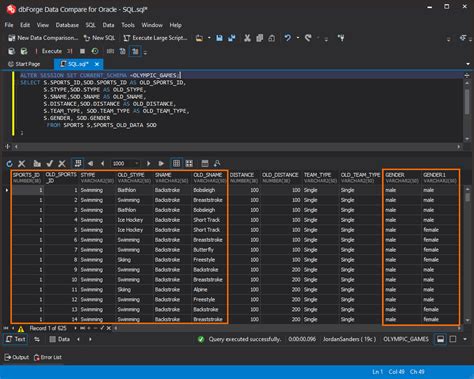Viewport: 474px width, 379px height.
Task: Click the page size field showing 1000
Action: (x=125, y=164)
